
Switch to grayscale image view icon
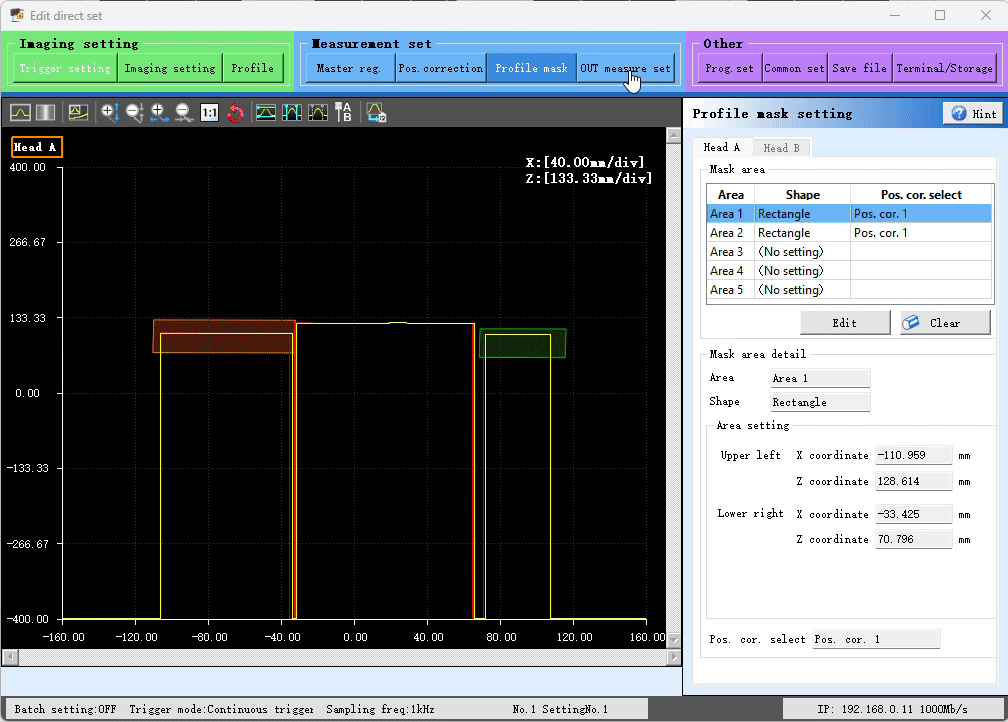tap(46, 113)
